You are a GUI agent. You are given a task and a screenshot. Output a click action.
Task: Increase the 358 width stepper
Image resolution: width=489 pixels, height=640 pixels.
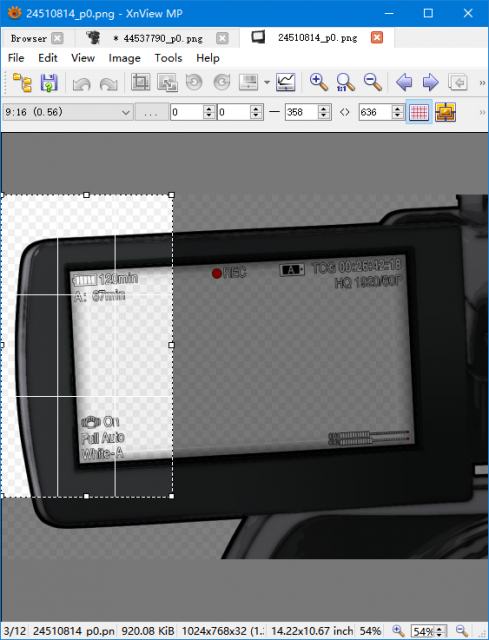pos(324,108)
